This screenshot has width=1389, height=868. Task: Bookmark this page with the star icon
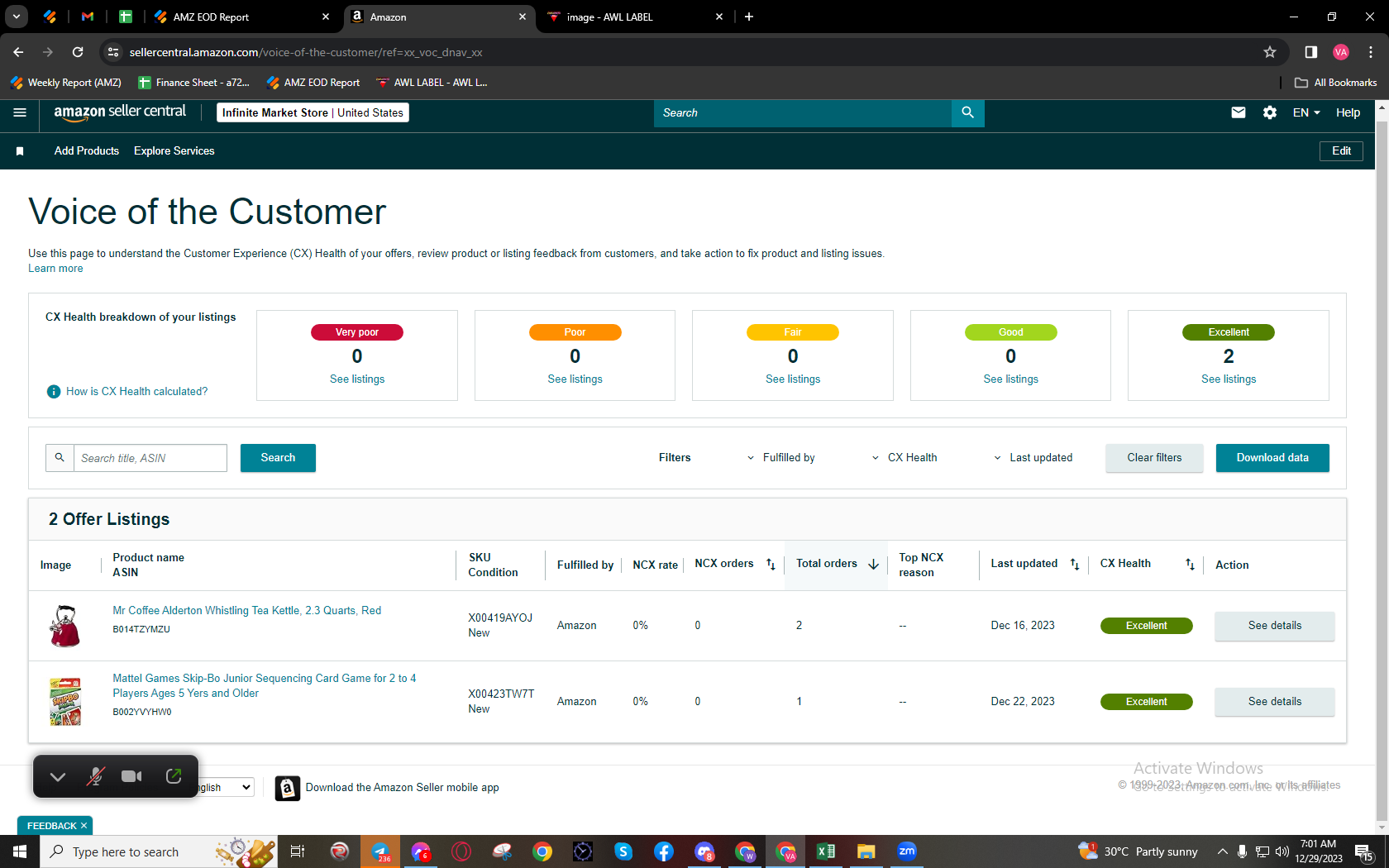[1270, 52]
